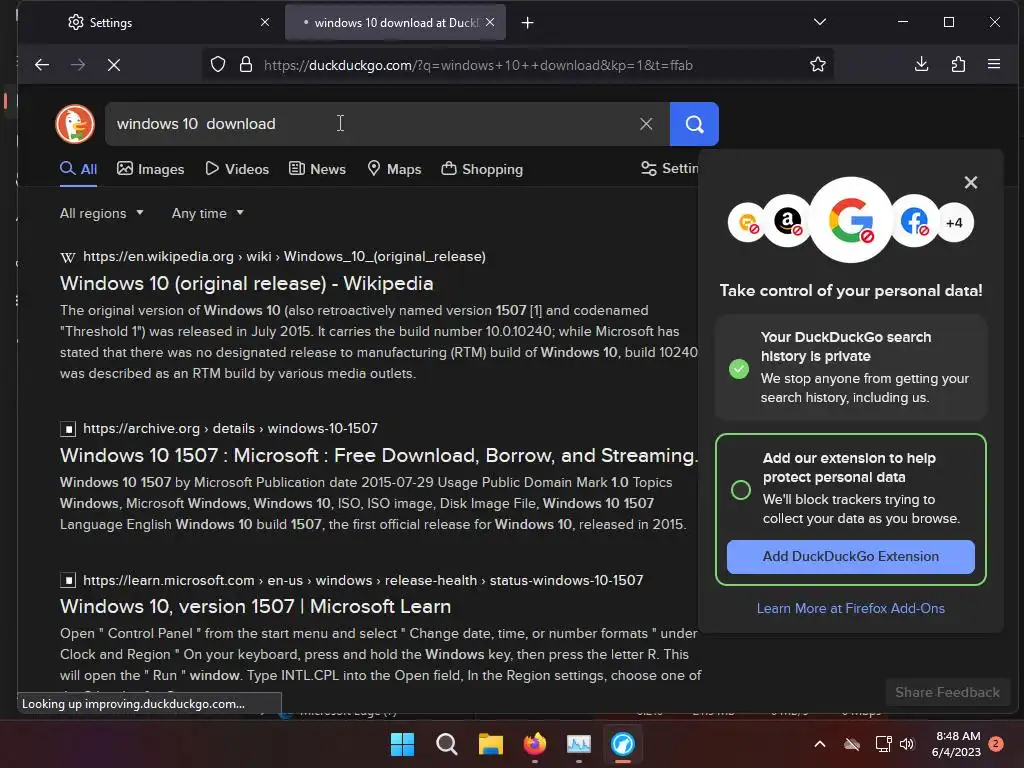Switch to Maps results
Screen dimensions: 1024x768
(394, 169)
